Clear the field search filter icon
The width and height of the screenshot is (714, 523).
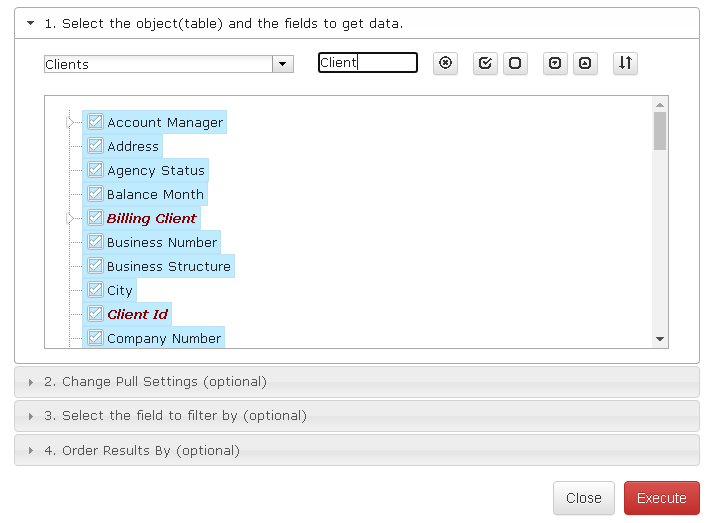(x=445, y=63)
